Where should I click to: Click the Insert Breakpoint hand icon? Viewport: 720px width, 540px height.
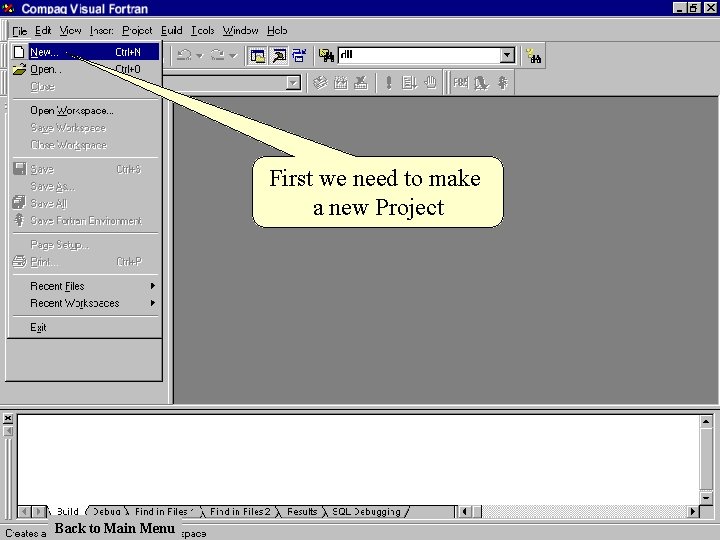[x=430, y=83]
